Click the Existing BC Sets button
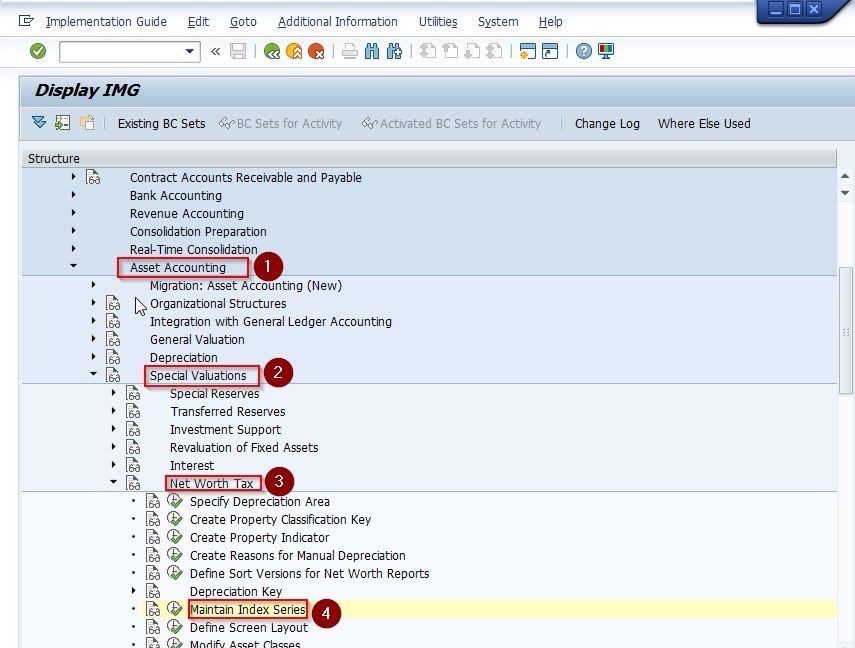The image size is (855, 648). 161,124
